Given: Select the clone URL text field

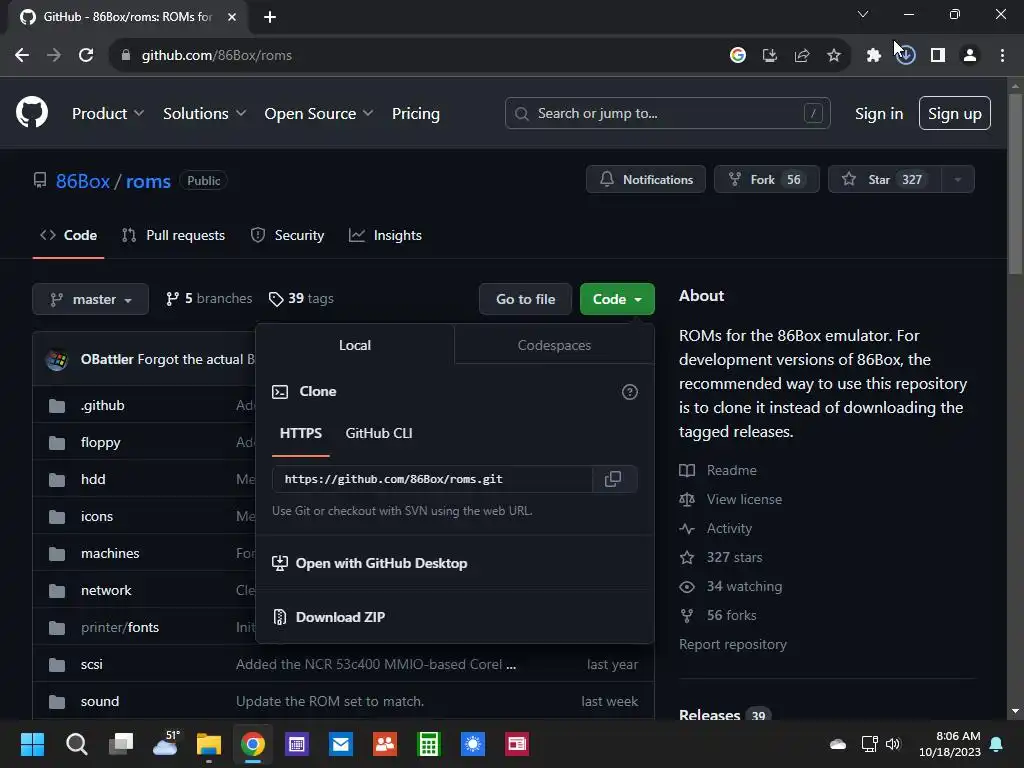Looking at the screenshot, I should click(432, 479).
